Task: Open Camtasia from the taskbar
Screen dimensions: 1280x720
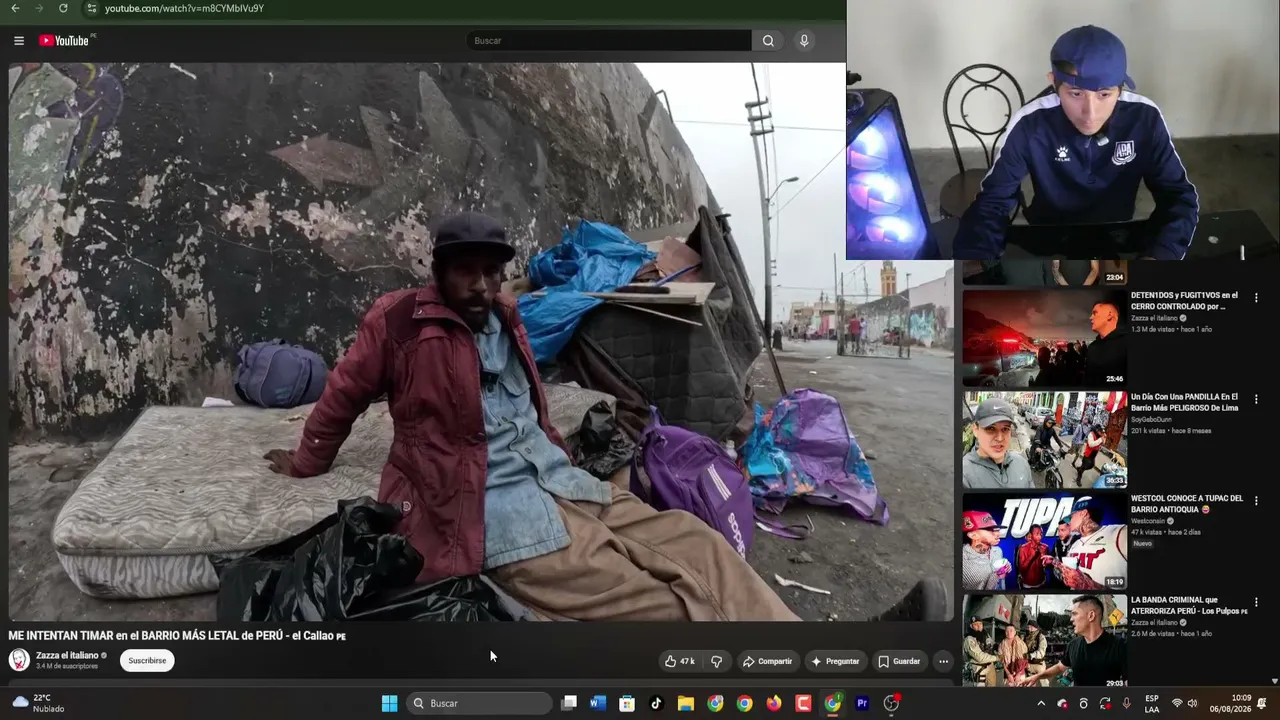Action: (803, 703)
